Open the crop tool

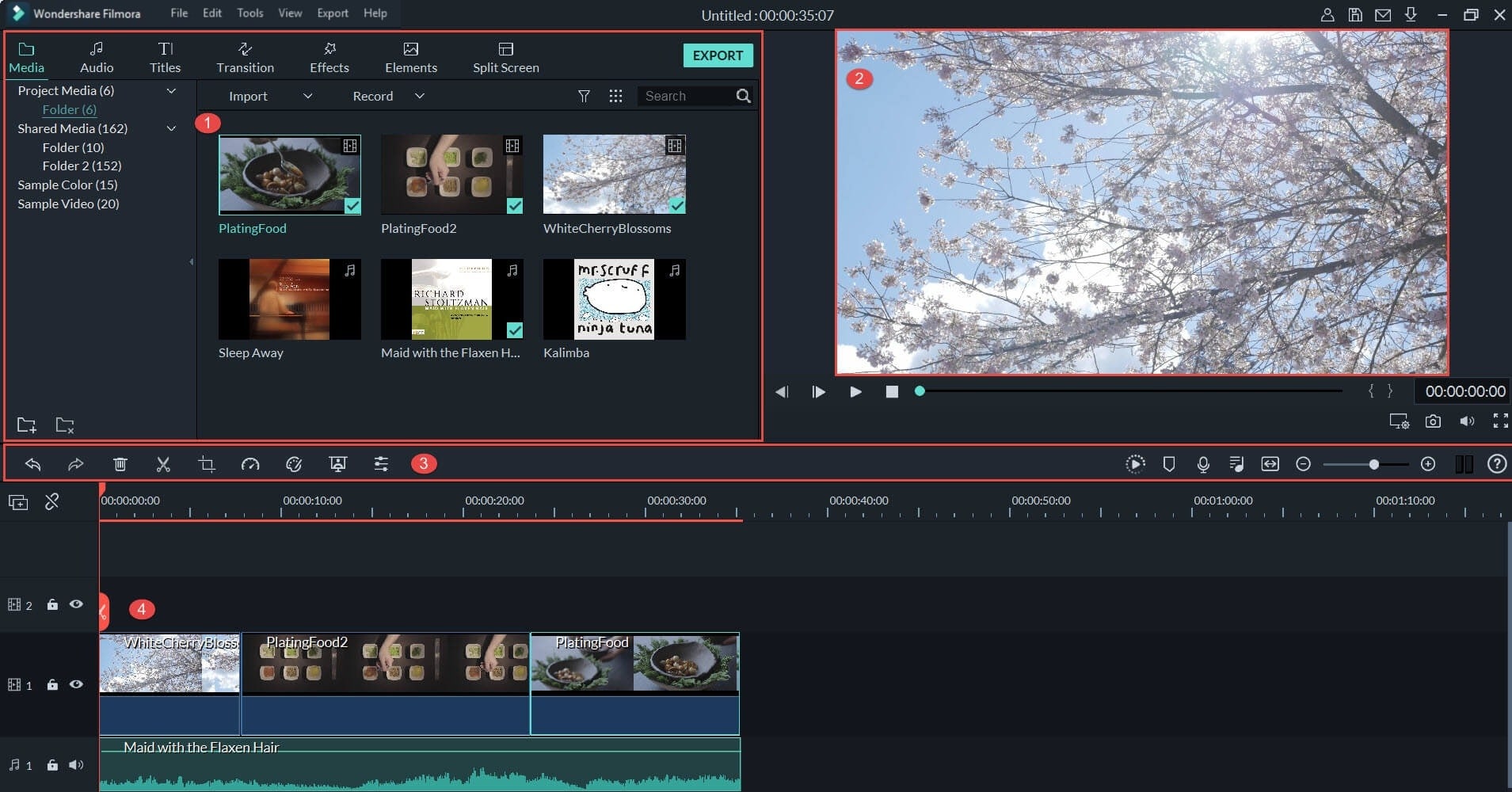click(x=206, y=463)
